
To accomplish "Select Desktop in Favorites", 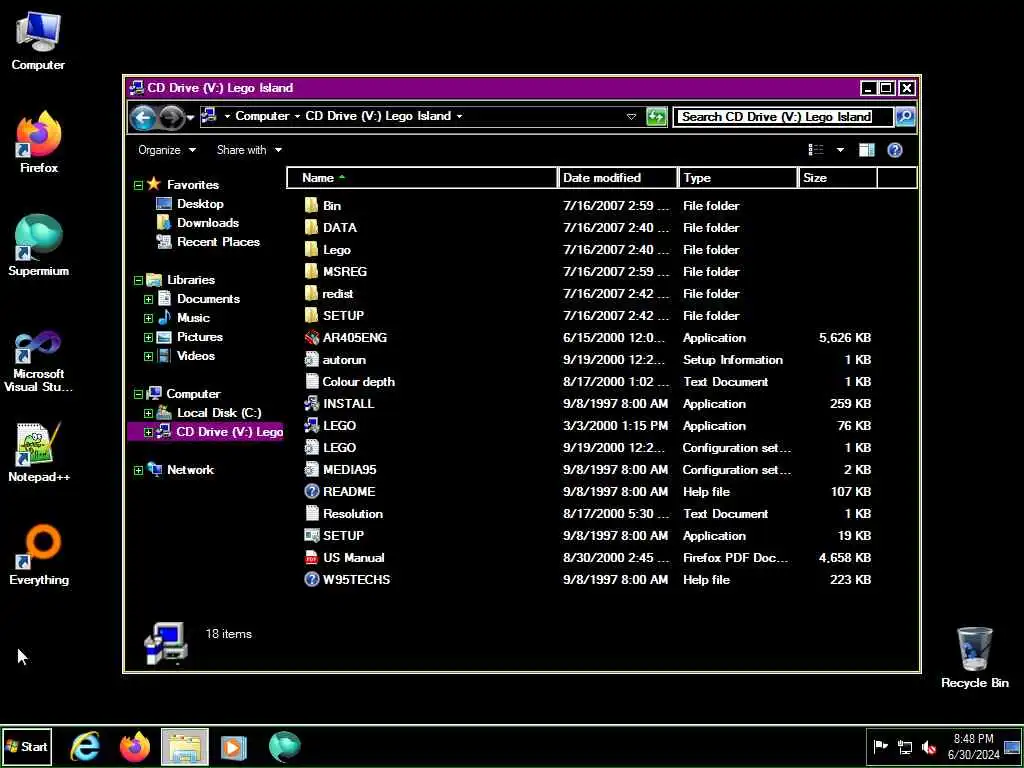I will [190, 204].
